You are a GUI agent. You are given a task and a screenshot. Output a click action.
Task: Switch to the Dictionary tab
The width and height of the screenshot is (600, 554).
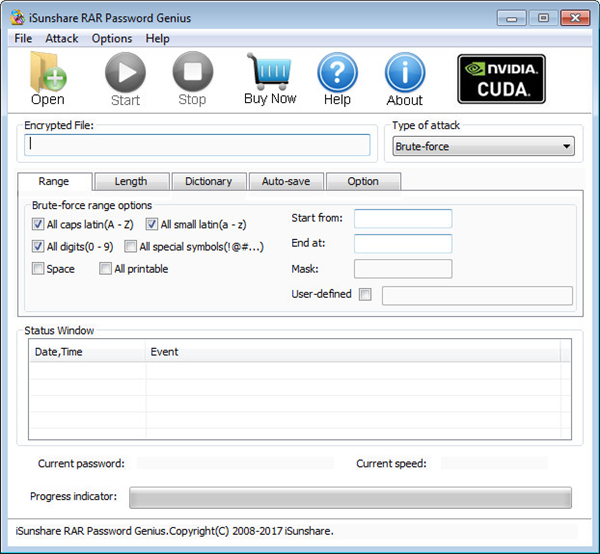[x=208, y=181]
